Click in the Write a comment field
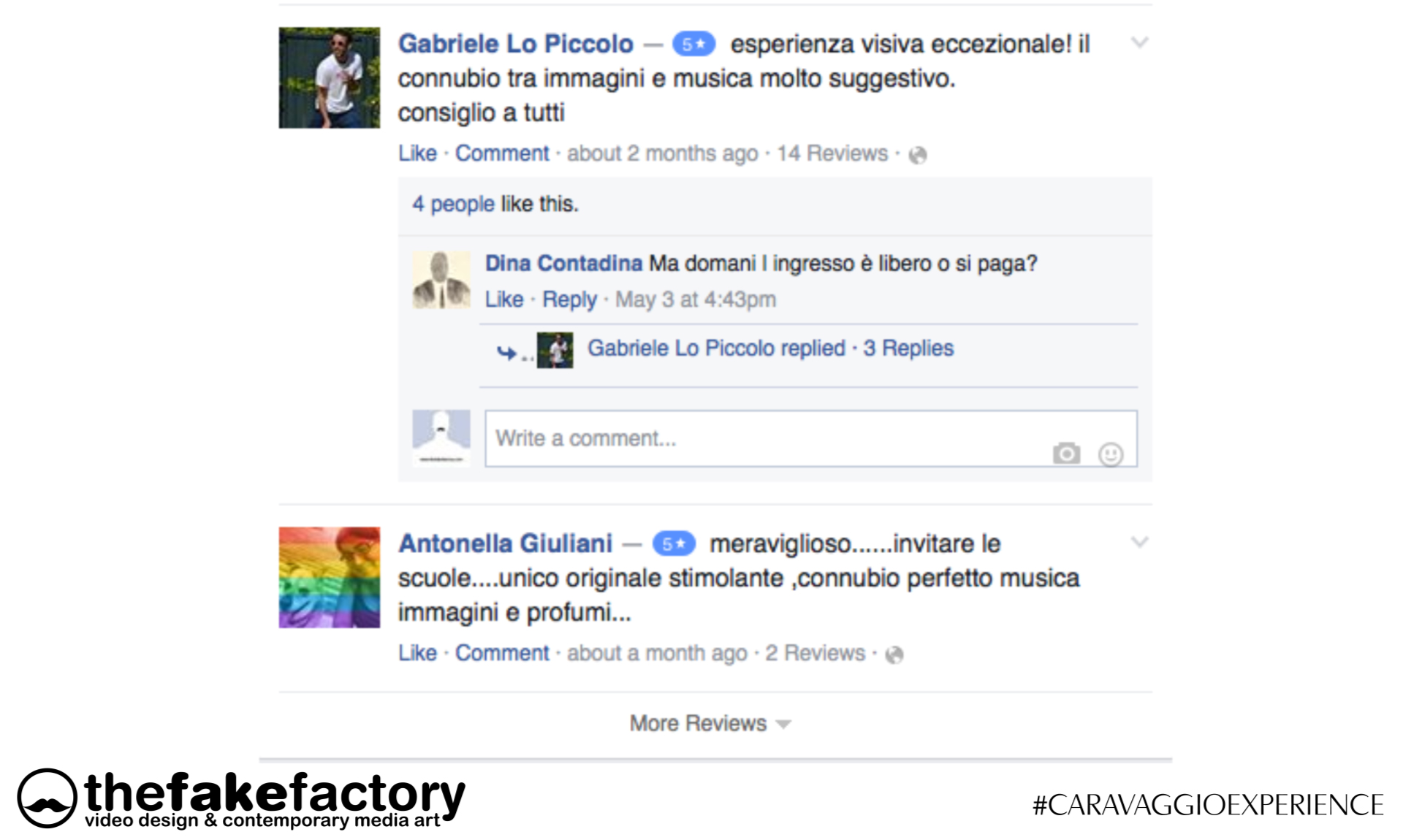This screenshot has height=840, width=1403. [811, 438]
